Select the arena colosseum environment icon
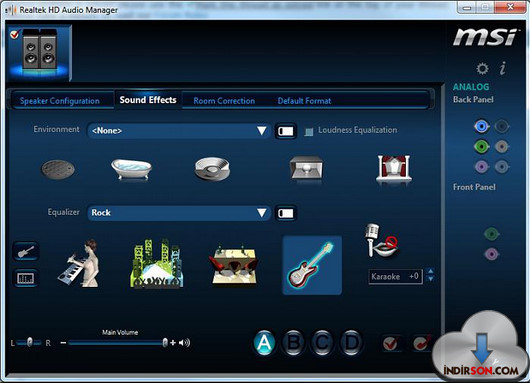This screenshot has width=530, height=383. (212, 168)
